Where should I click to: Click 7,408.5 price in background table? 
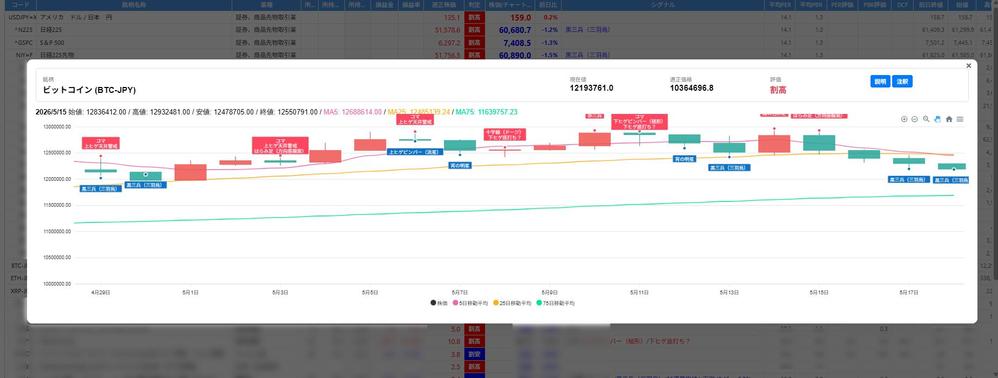[517, 43]
